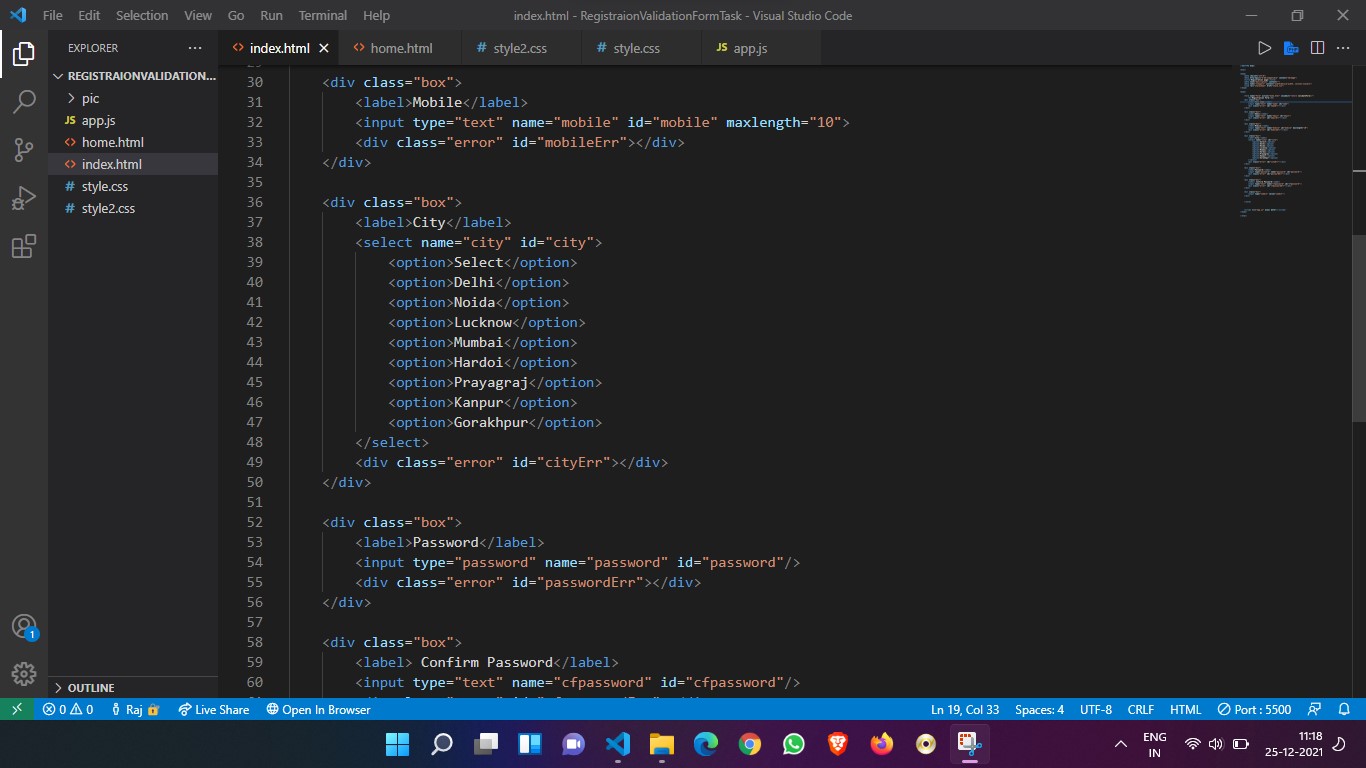Click Raj user in status bar

coord(134,709)
